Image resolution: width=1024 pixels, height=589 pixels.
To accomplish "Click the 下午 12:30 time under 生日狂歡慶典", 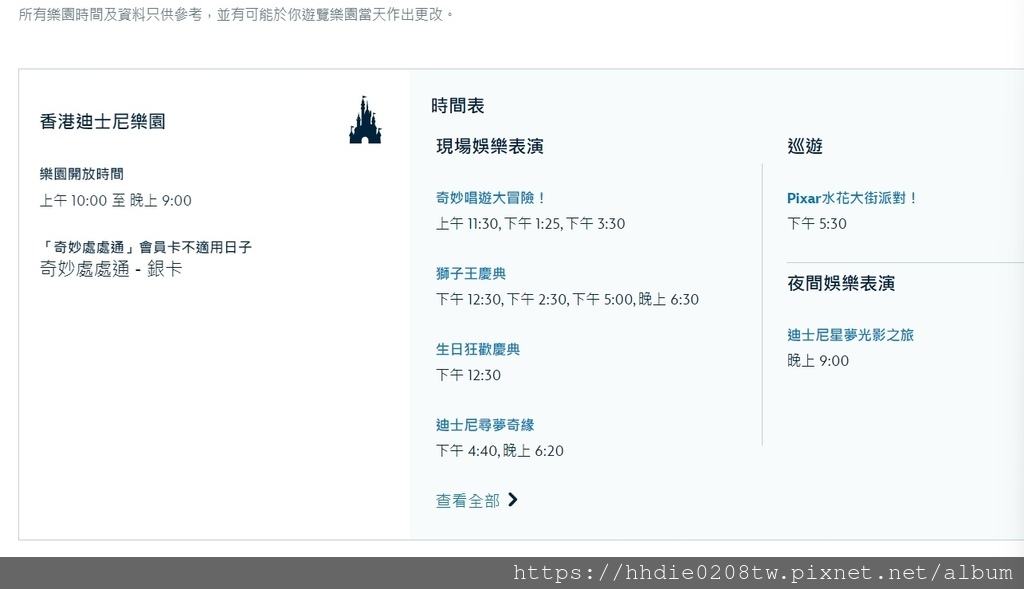I will (468, 375).
